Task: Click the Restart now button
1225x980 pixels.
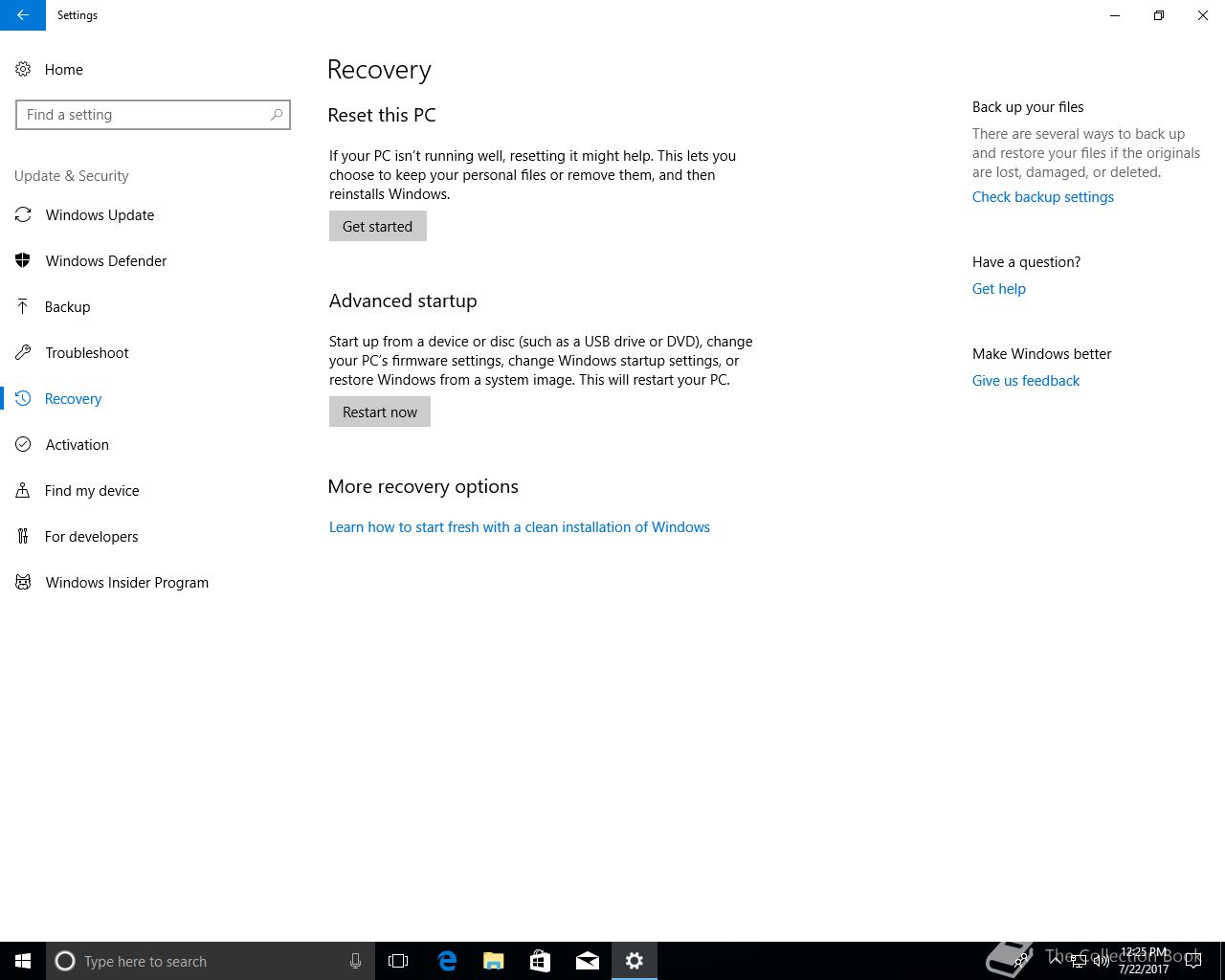Action: click(380, 412)
